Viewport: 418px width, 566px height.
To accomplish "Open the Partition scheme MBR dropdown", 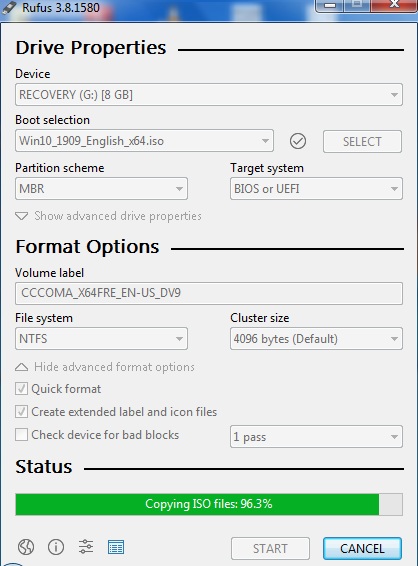I will [x=101, y=188].
